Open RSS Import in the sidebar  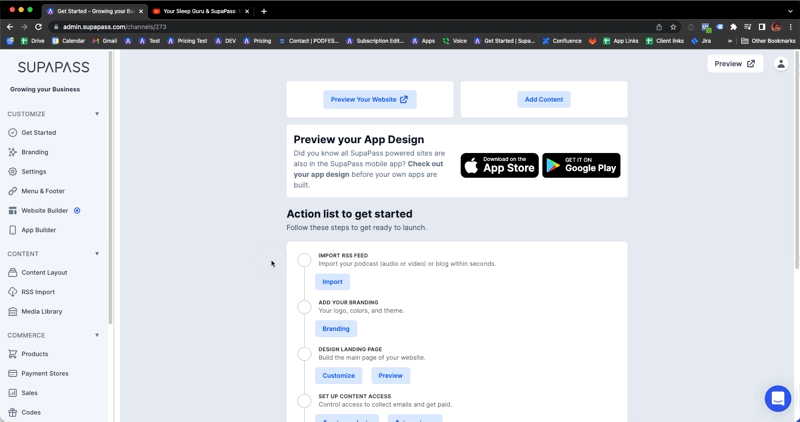[x=38, y=292]
